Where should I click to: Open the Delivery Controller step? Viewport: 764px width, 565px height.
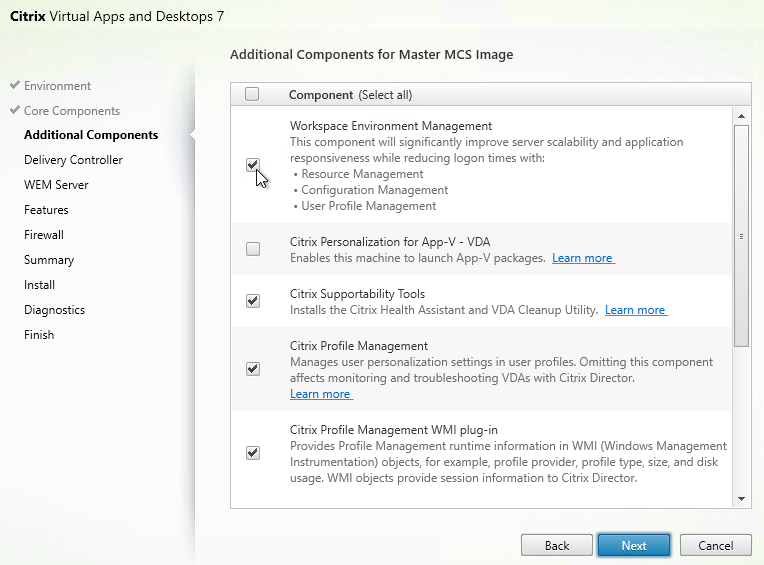73,160
